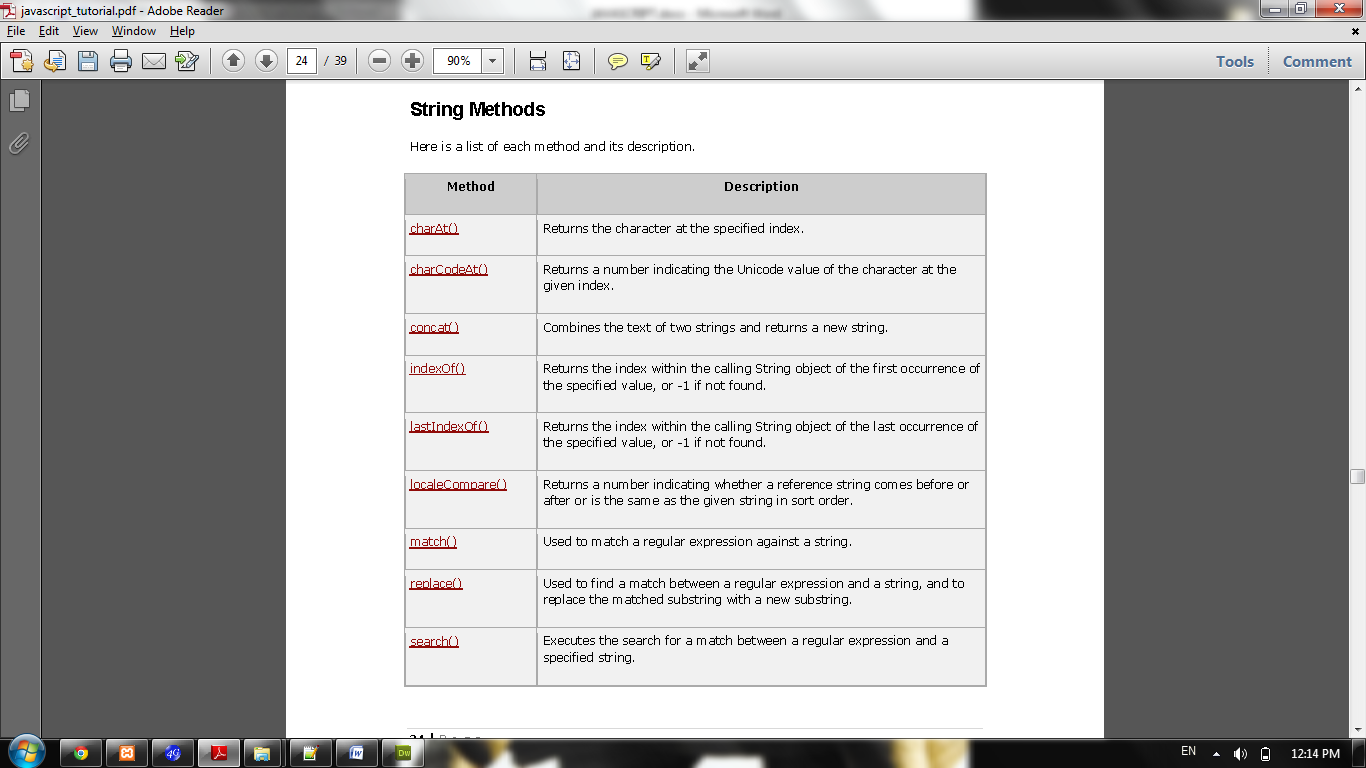Click 'Returns the character at the specified index.'
Screen dimensions: 1366x768
(673, 228)
